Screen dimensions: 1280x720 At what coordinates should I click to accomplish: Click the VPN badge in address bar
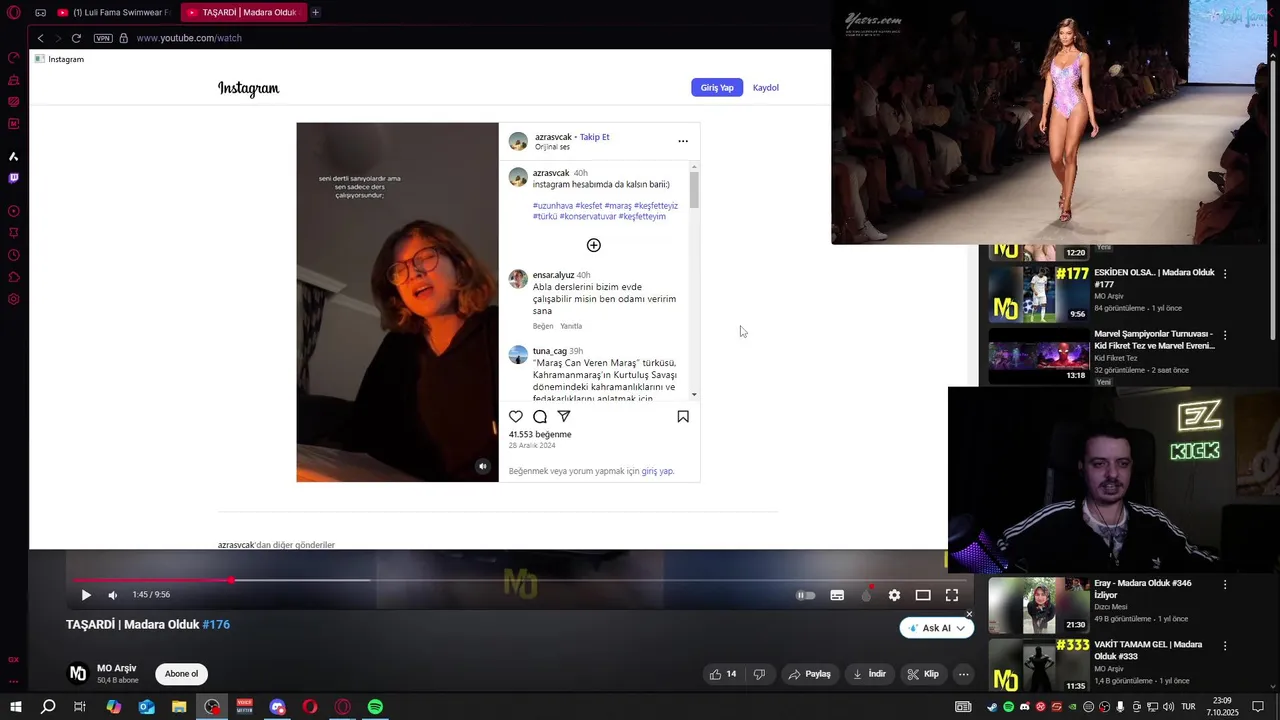(x=103, y=38)
